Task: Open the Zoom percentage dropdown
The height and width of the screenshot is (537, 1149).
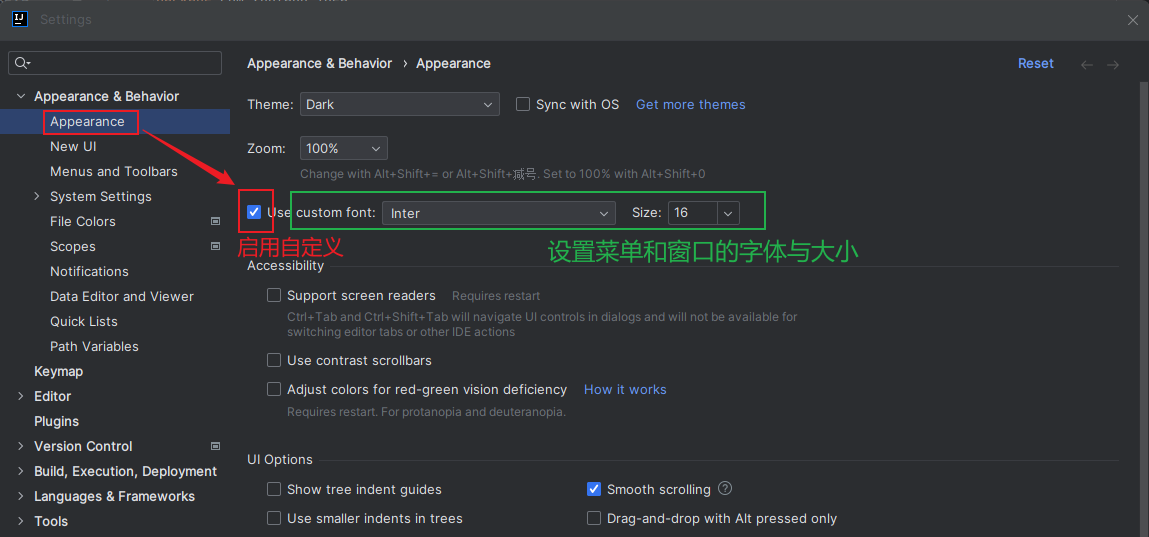Action: click(x=343, y=148)
